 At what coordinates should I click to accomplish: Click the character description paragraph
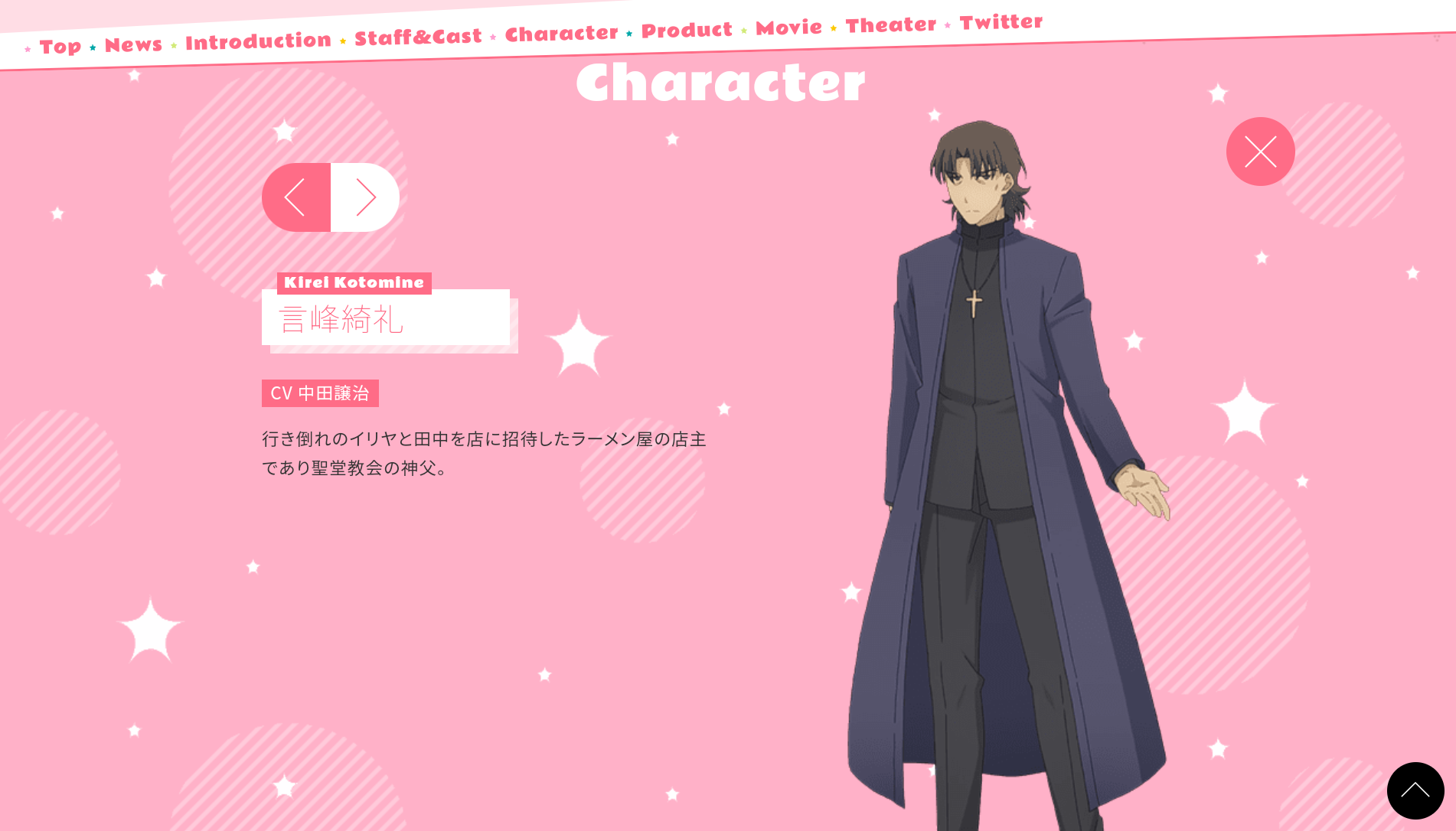(484, 453)
